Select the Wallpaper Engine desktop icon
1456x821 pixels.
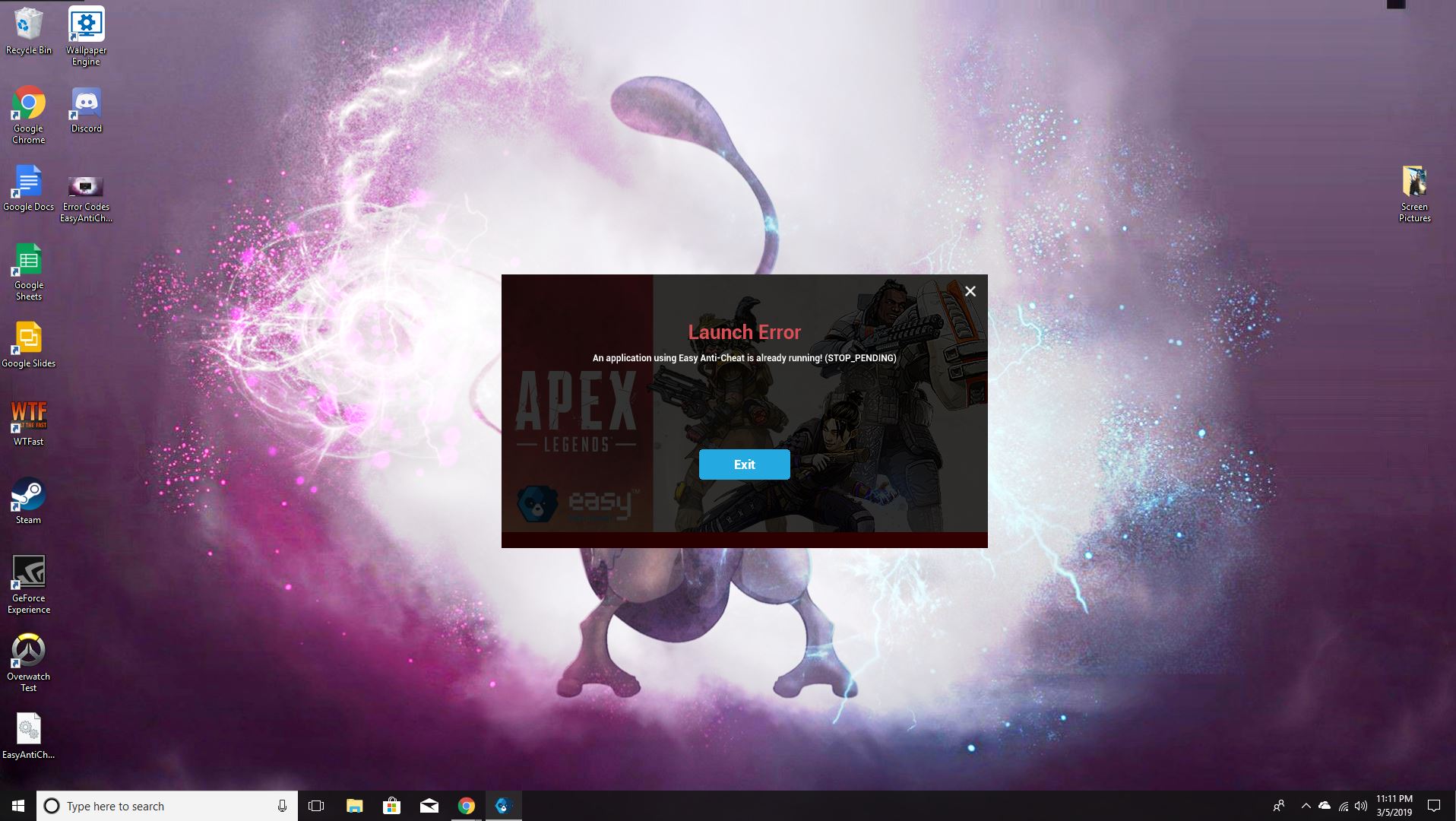click(86, 29)
